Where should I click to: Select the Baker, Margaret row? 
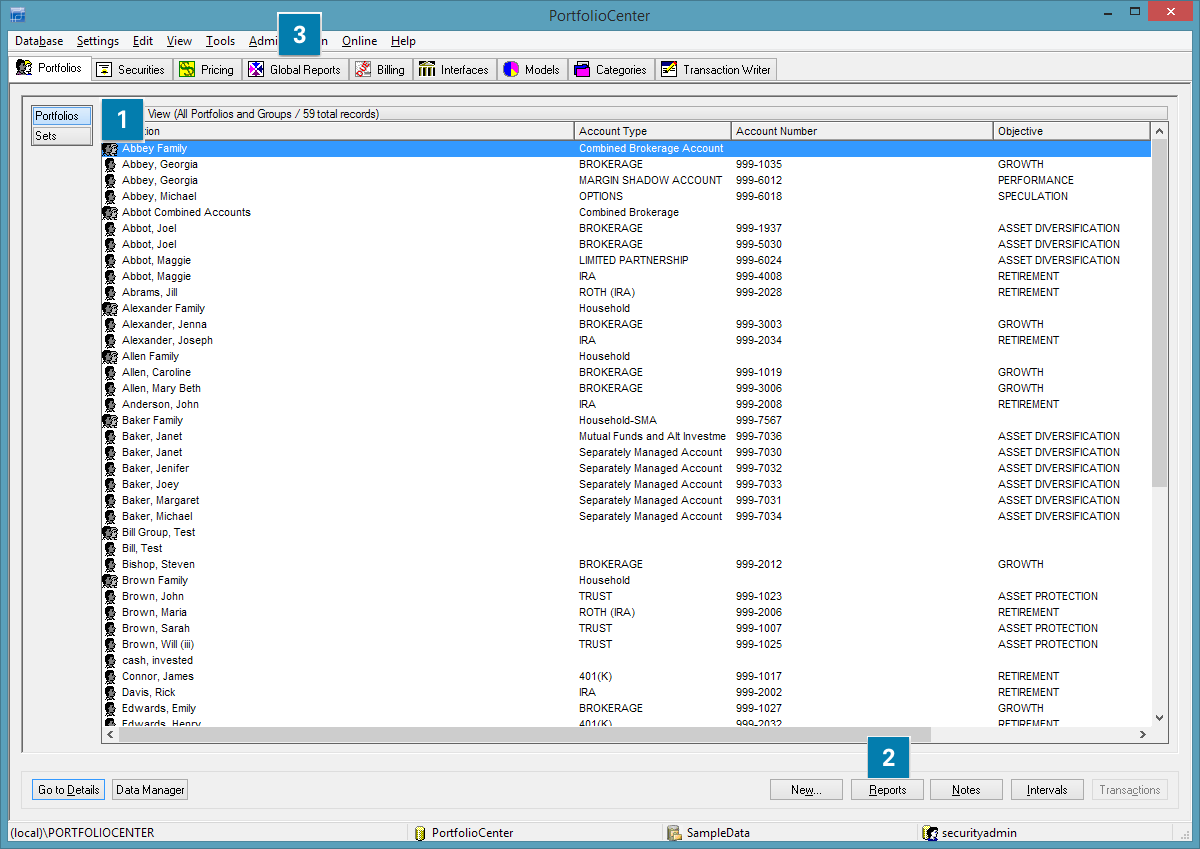(626, 500)
